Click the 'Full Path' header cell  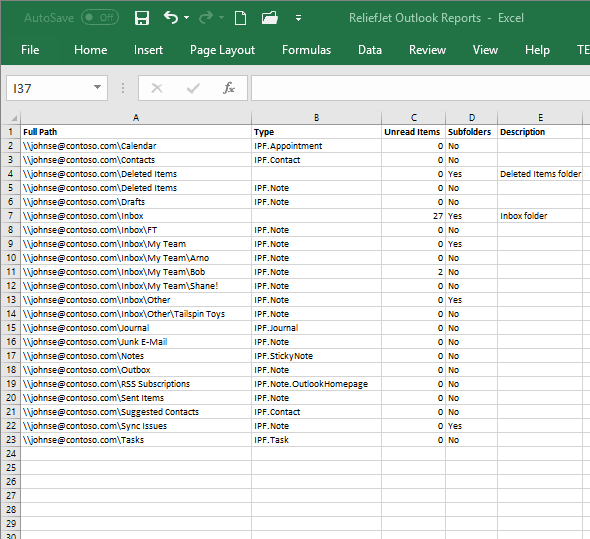[136, 132]
